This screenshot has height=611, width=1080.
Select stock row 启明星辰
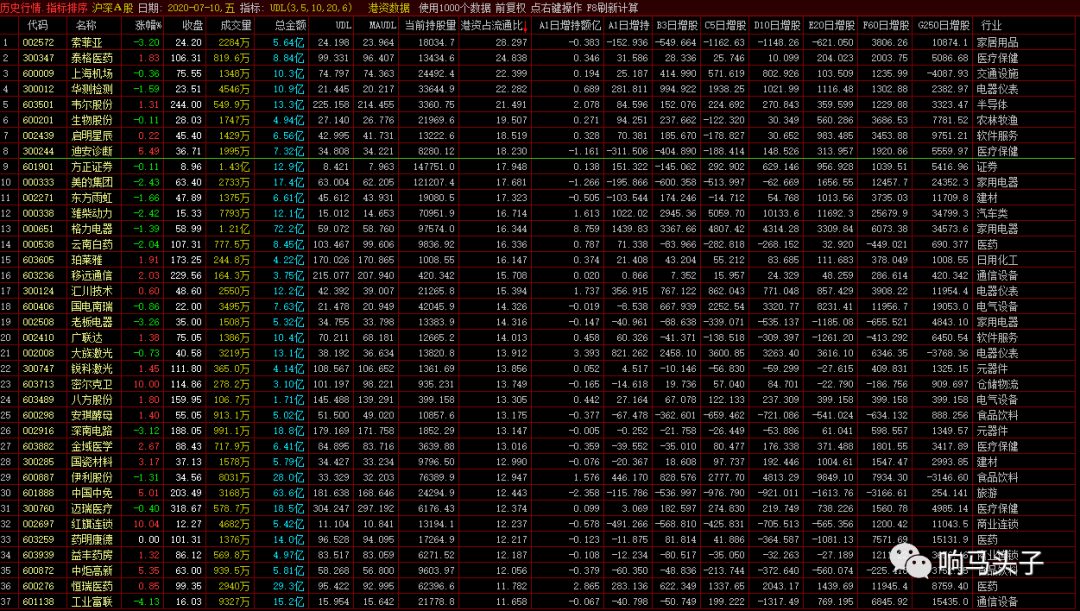tap(537, 136)
